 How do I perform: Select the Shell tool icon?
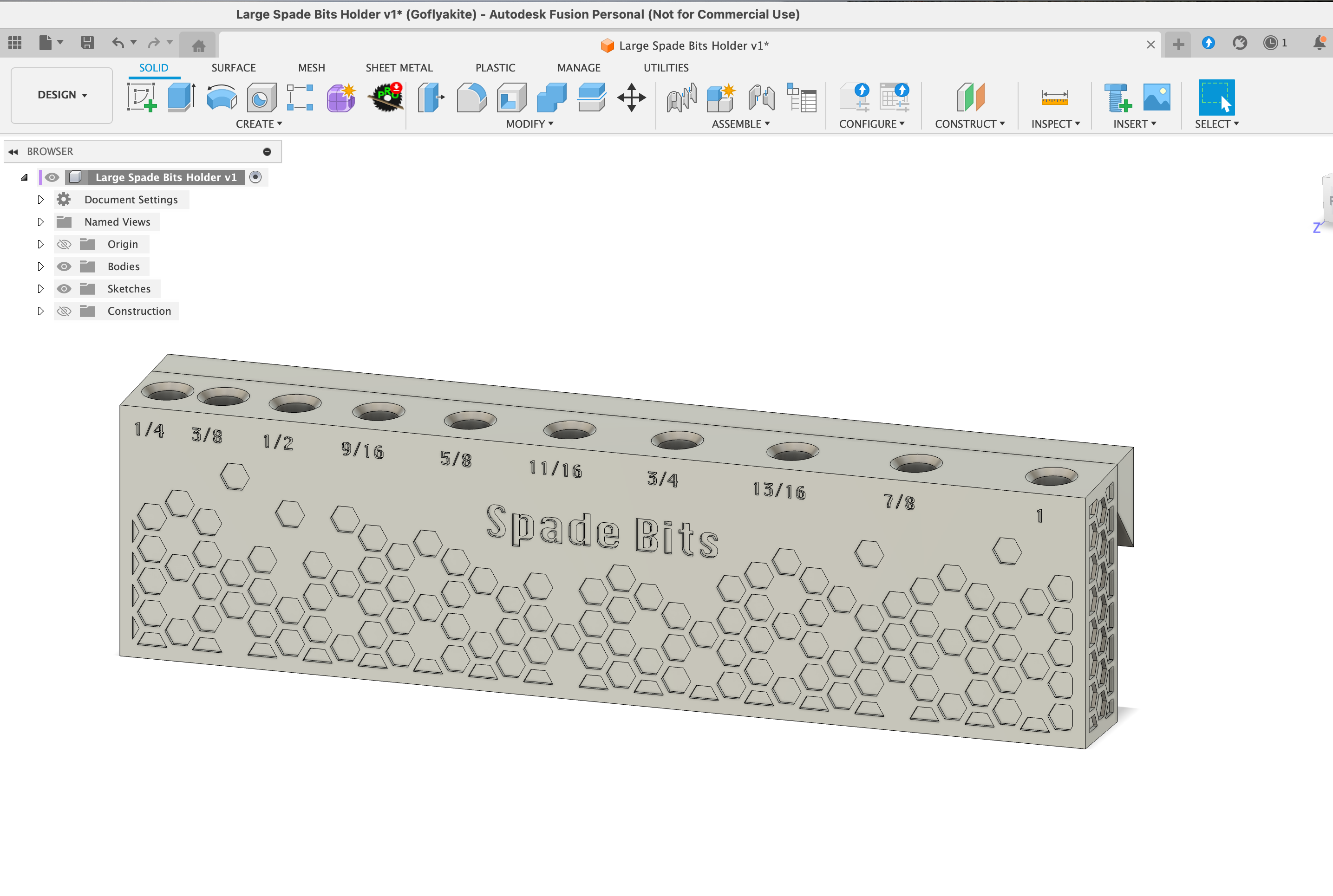click(511, 97)
